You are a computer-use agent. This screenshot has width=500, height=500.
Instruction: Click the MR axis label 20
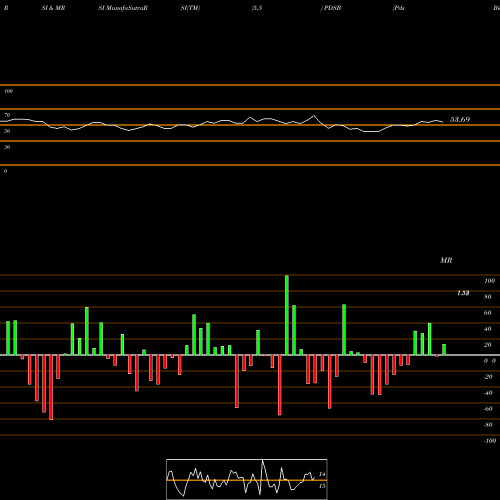(488, 345)
